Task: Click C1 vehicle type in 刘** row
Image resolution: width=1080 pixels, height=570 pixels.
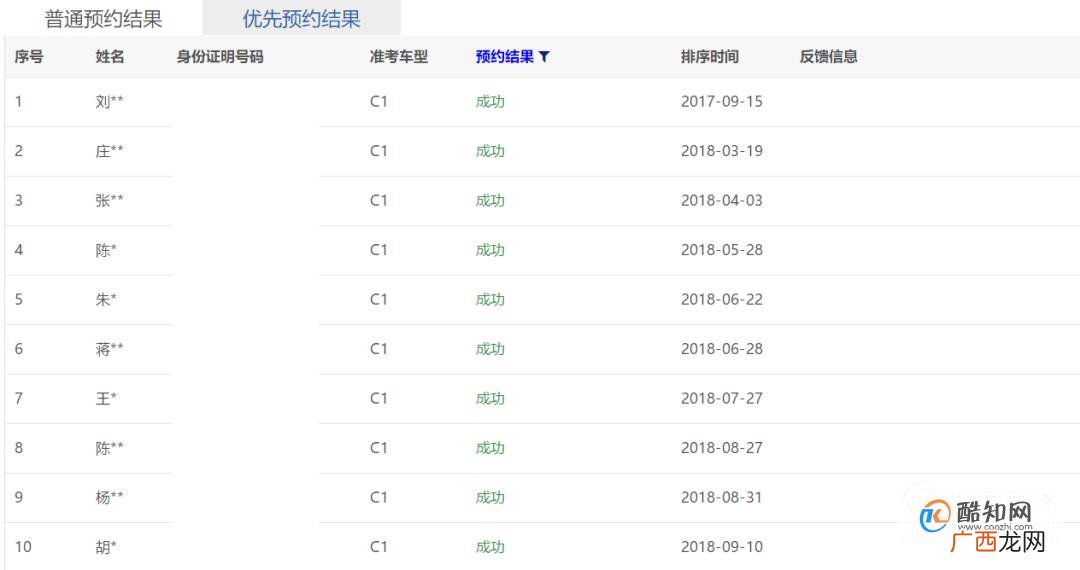Action: click(x=379, y=101)
